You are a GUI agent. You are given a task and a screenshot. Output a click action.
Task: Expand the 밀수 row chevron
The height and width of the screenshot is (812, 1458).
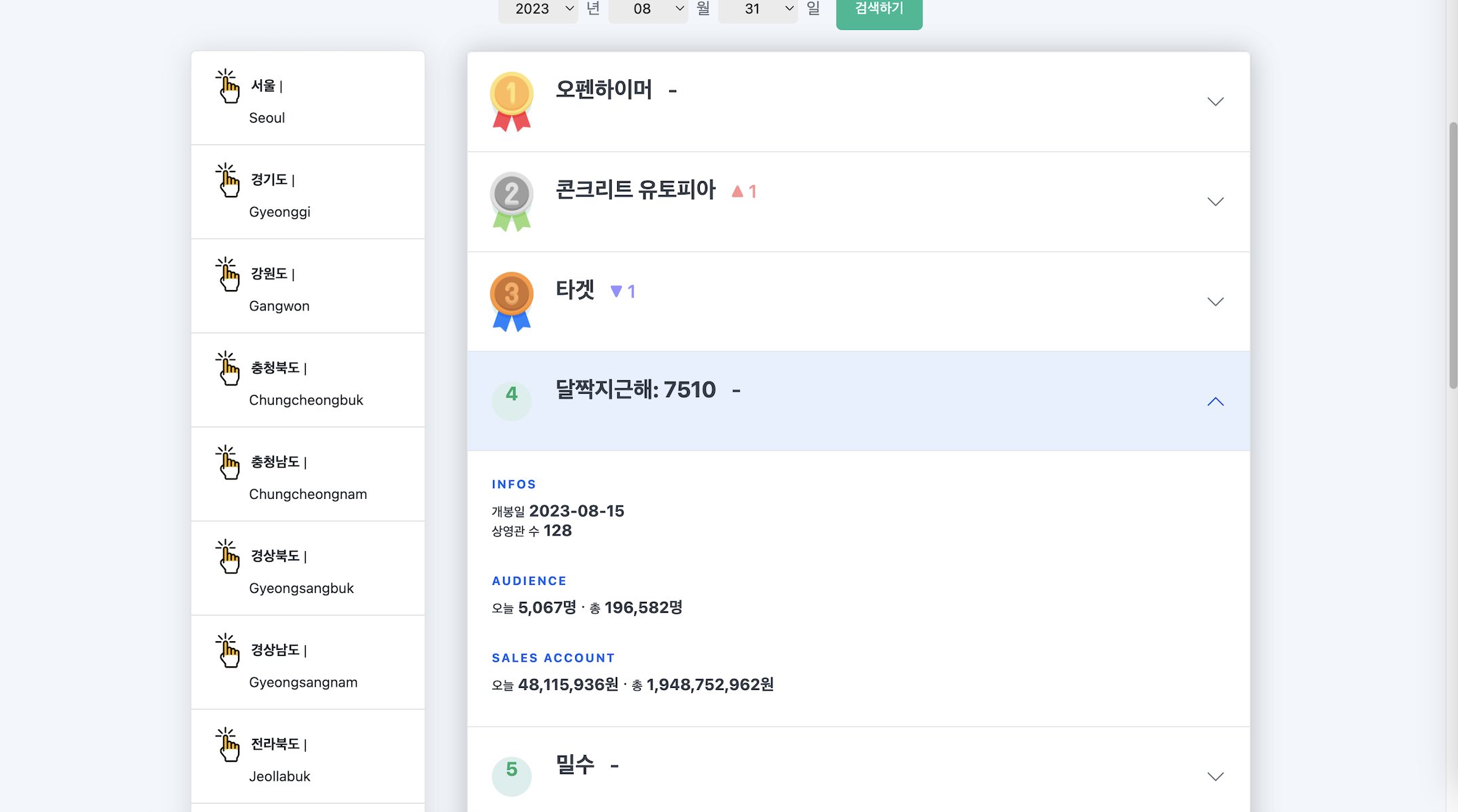pyautogui.click(x=1215, y=776)
